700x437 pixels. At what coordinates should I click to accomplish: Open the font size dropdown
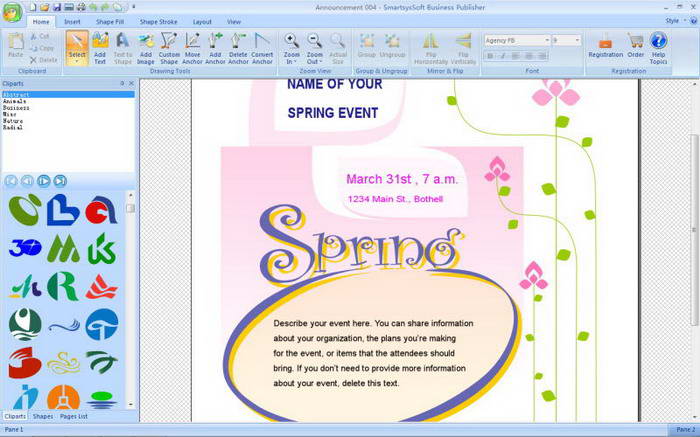(x=577, y=40)
